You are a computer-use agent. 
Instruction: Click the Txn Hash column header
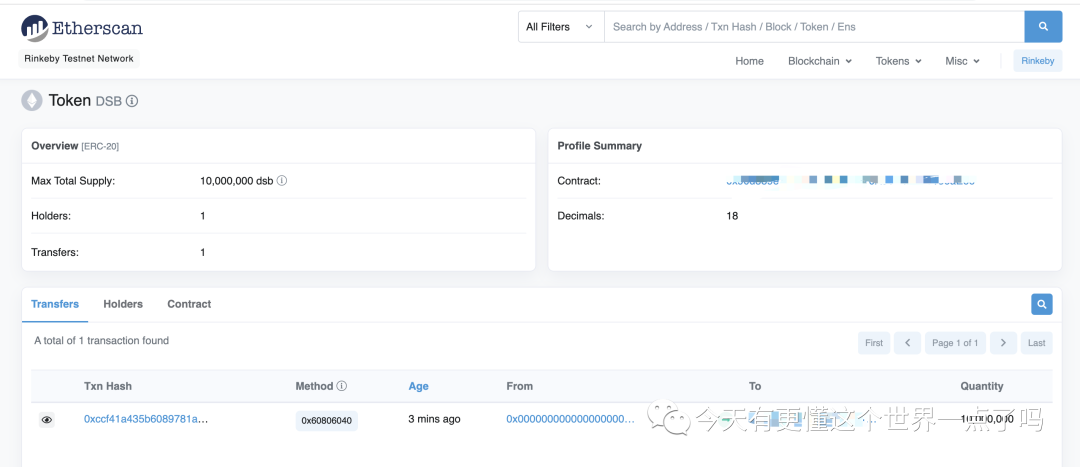[108, 386]
